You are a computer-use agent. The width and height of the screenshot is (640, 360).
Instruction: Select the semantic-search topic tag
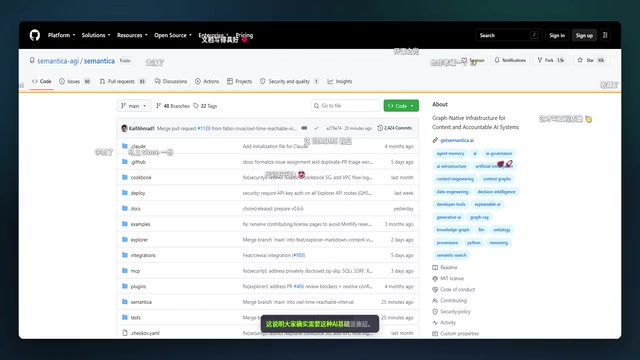pyautogui.click(x=451, y=255)
